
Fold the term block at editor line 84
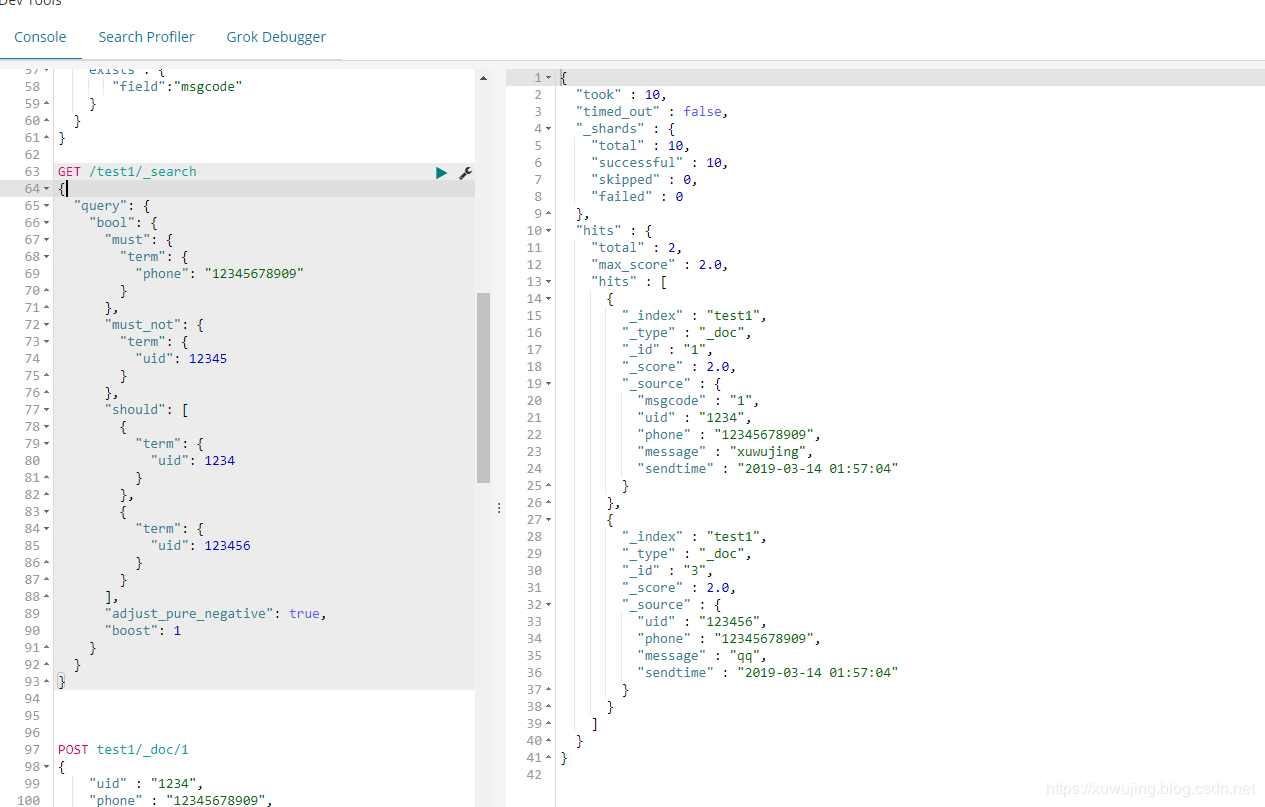tap(46, 529)
